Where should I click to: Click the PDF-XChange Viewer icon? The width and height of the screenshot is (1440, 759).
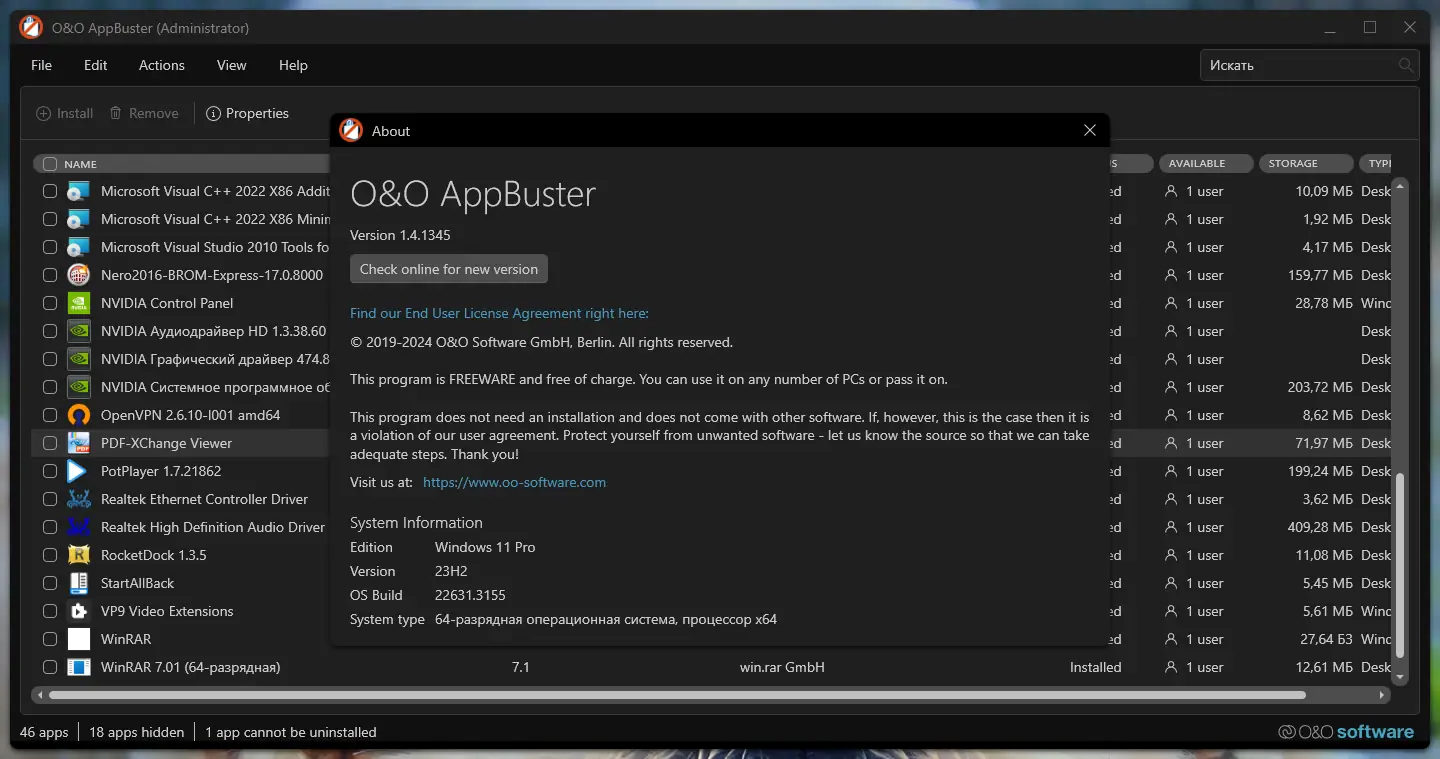[x=79, y=443]
